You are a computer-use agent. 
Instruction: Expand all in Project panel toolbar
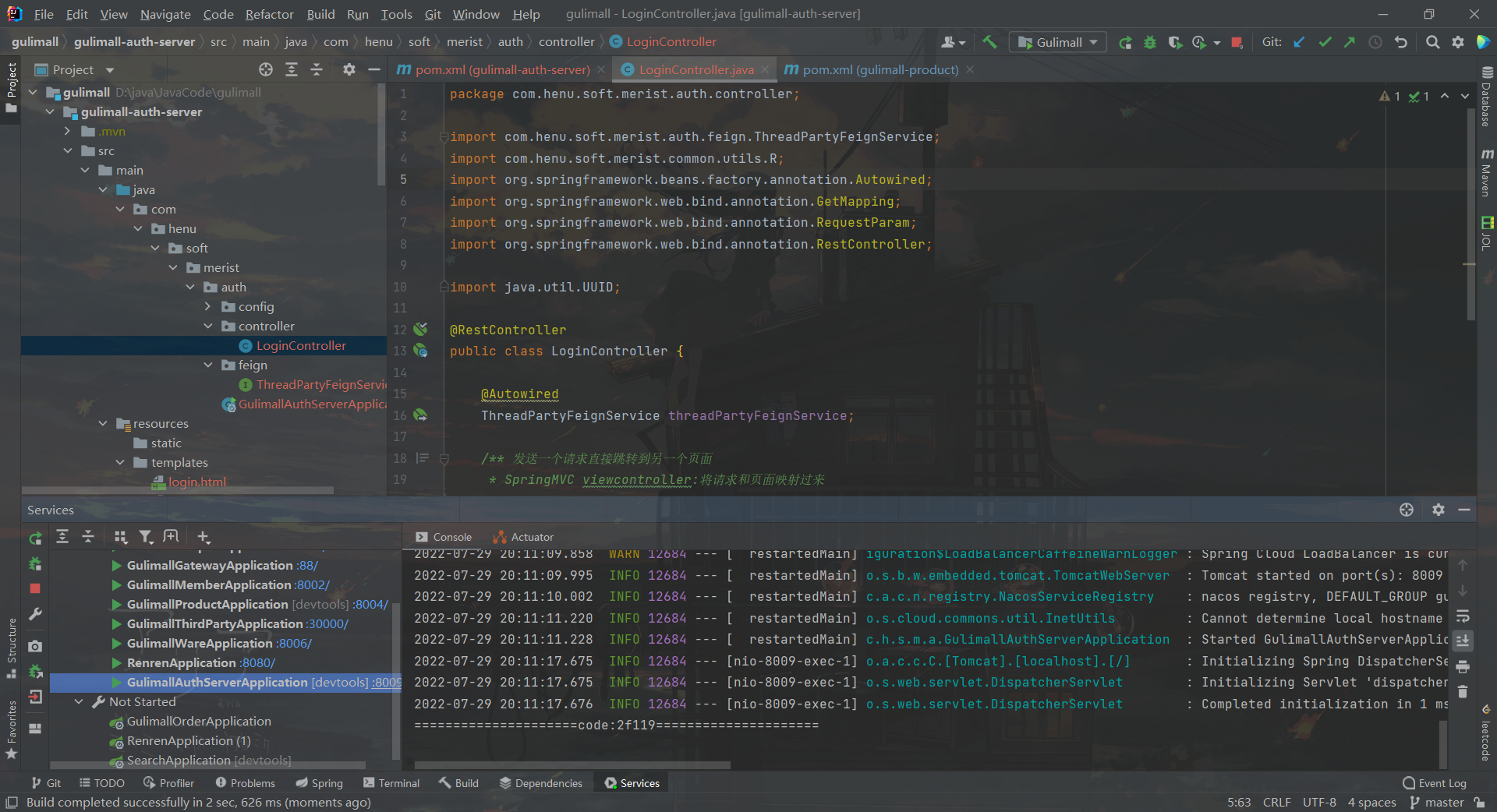tap(292, 69)
